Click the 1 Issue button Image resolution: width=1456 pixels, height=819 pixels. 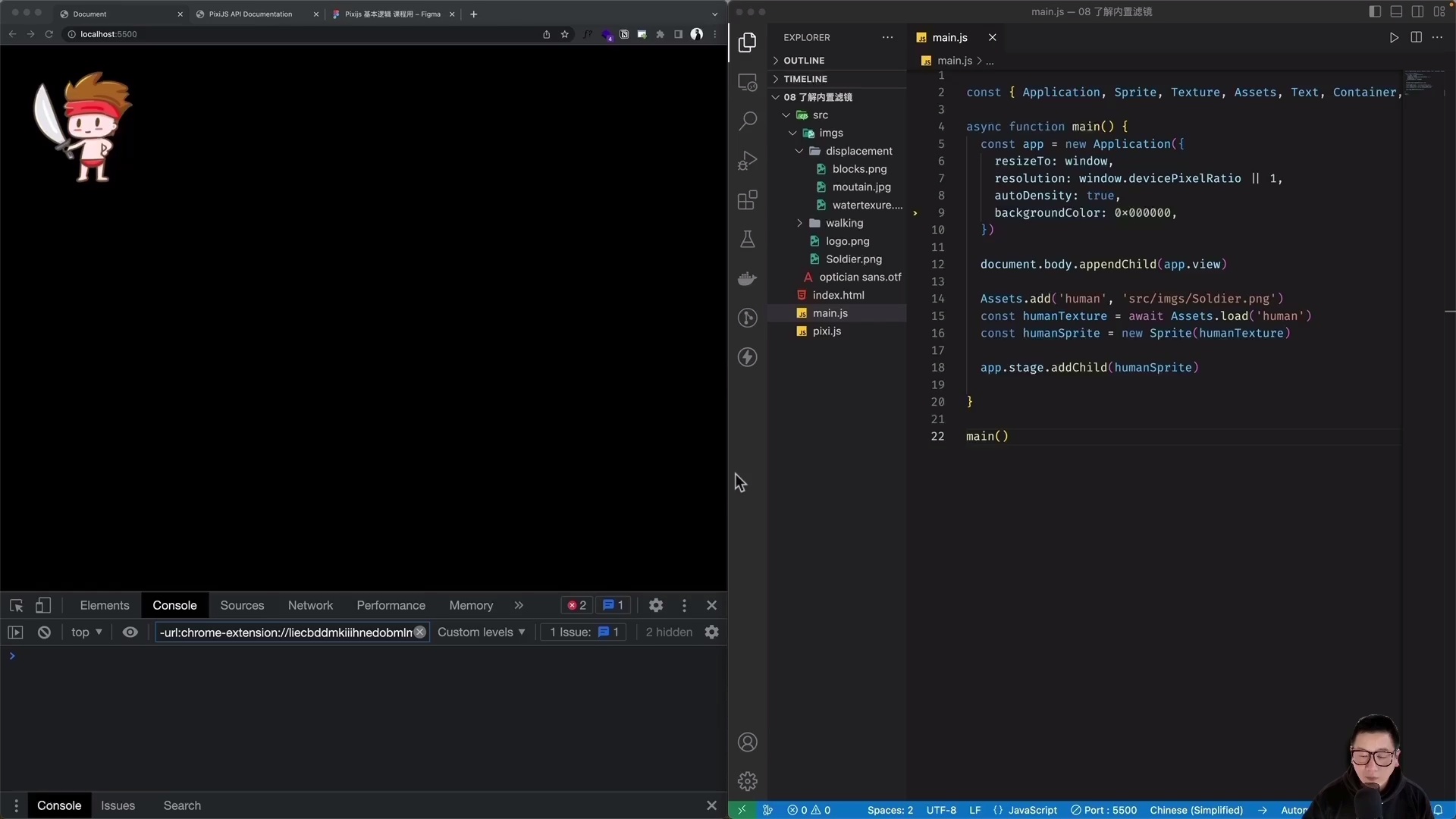(582, 632)
